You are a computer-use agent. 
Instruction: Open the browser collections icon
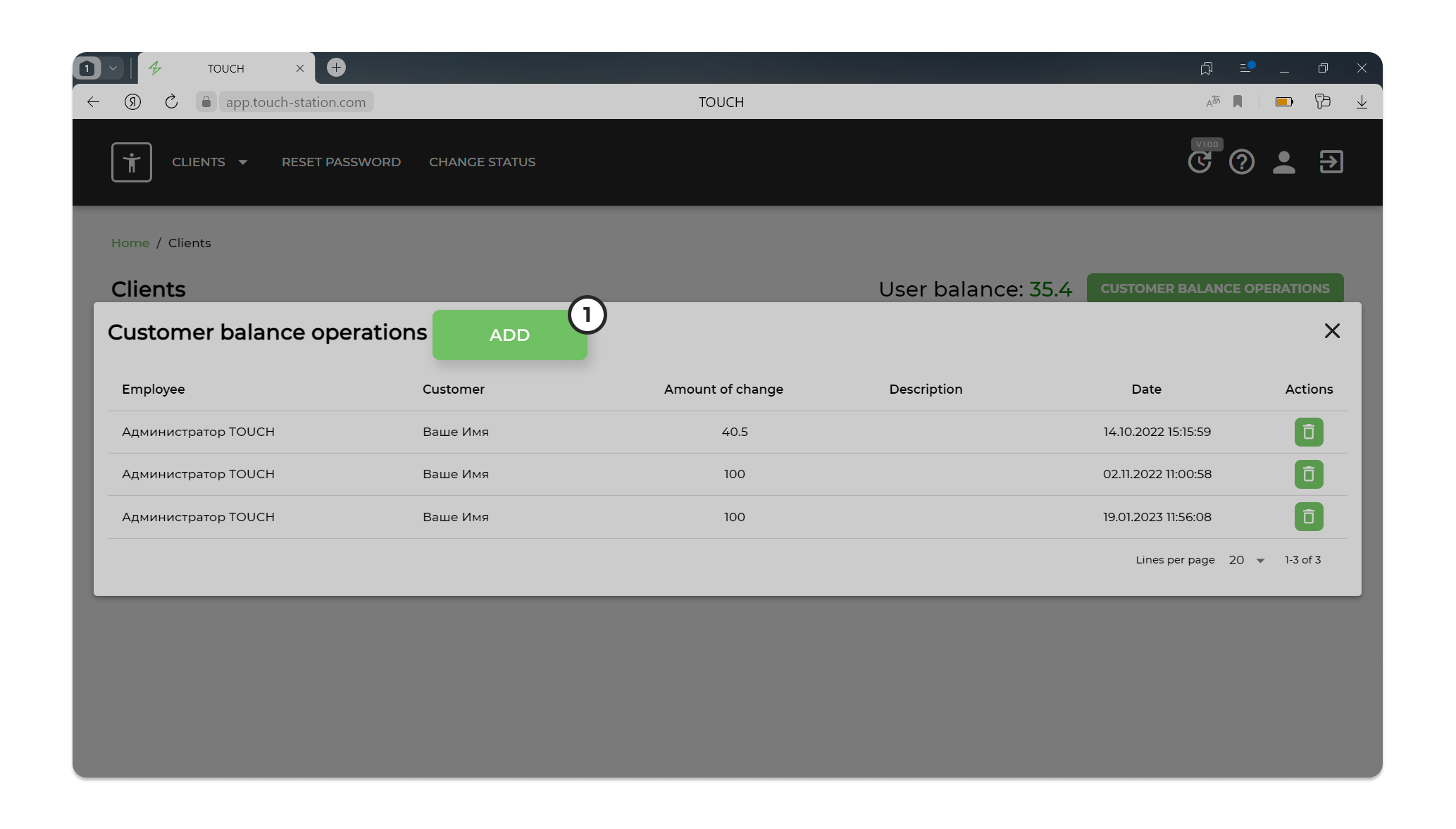pos(1207,68)
